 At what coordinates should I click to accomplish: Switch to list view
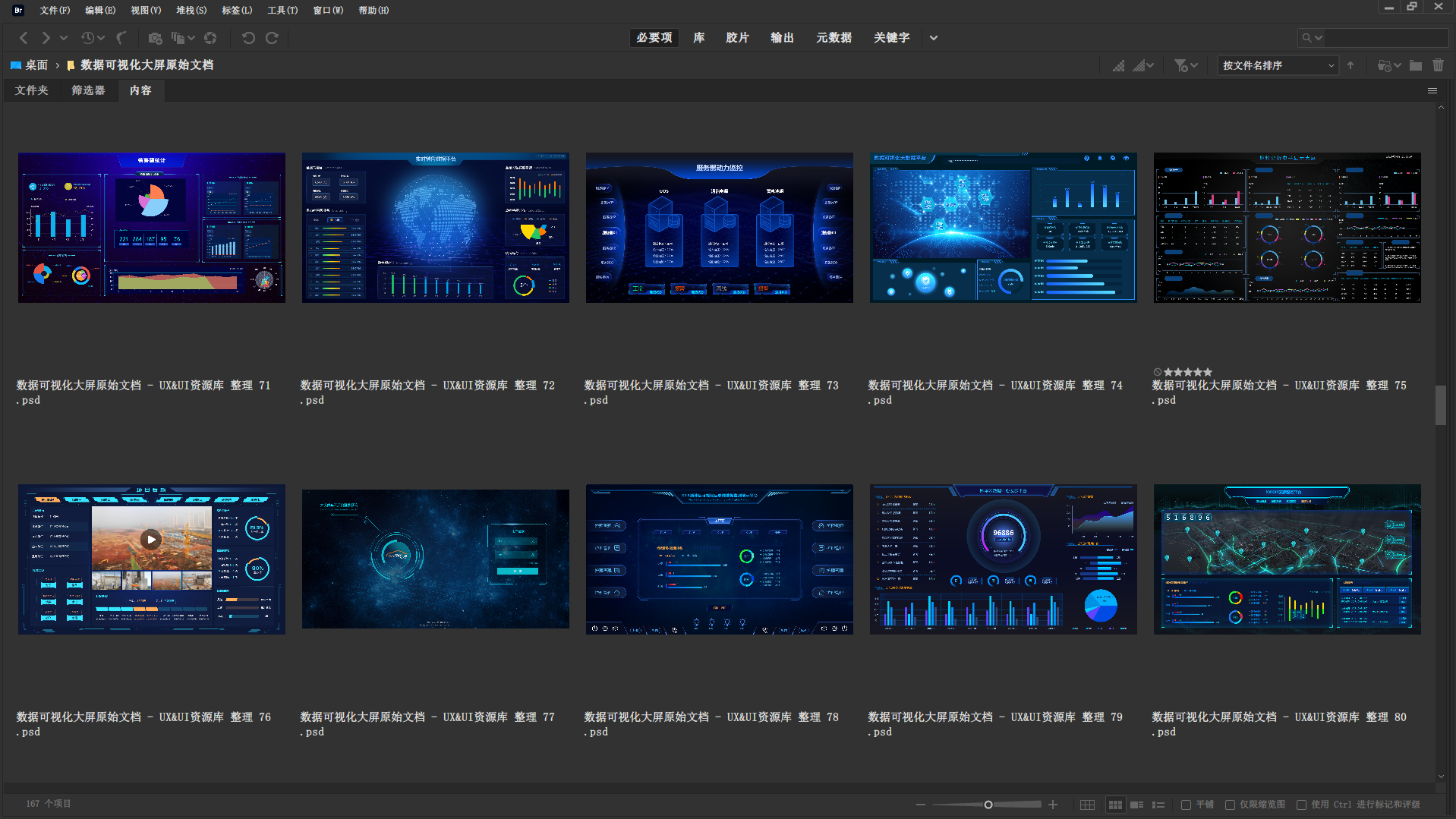point(1158,805)
